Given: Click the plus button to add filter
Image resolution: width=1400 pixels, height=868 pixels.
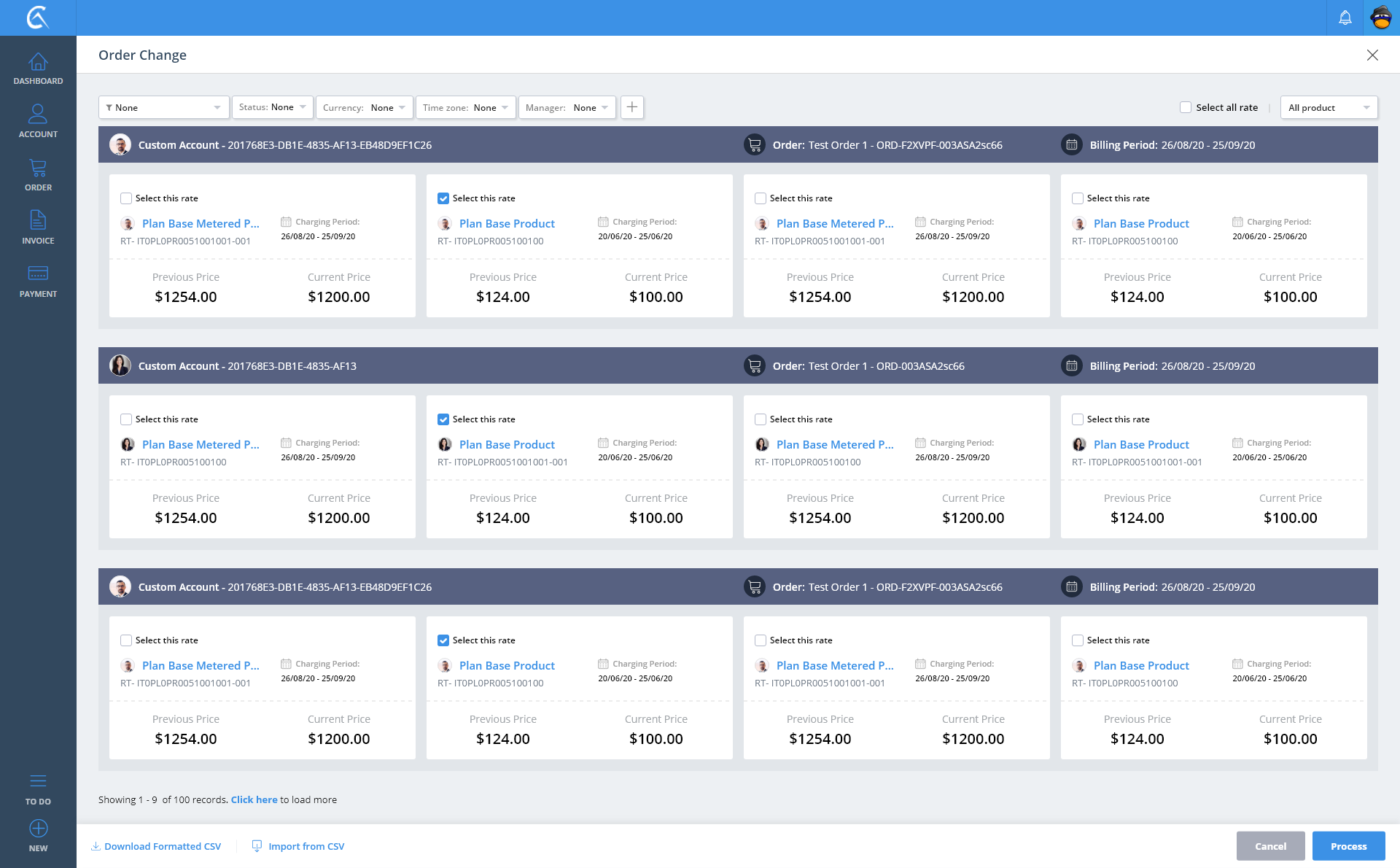Looking at the screenshot, I should [631, 107].
